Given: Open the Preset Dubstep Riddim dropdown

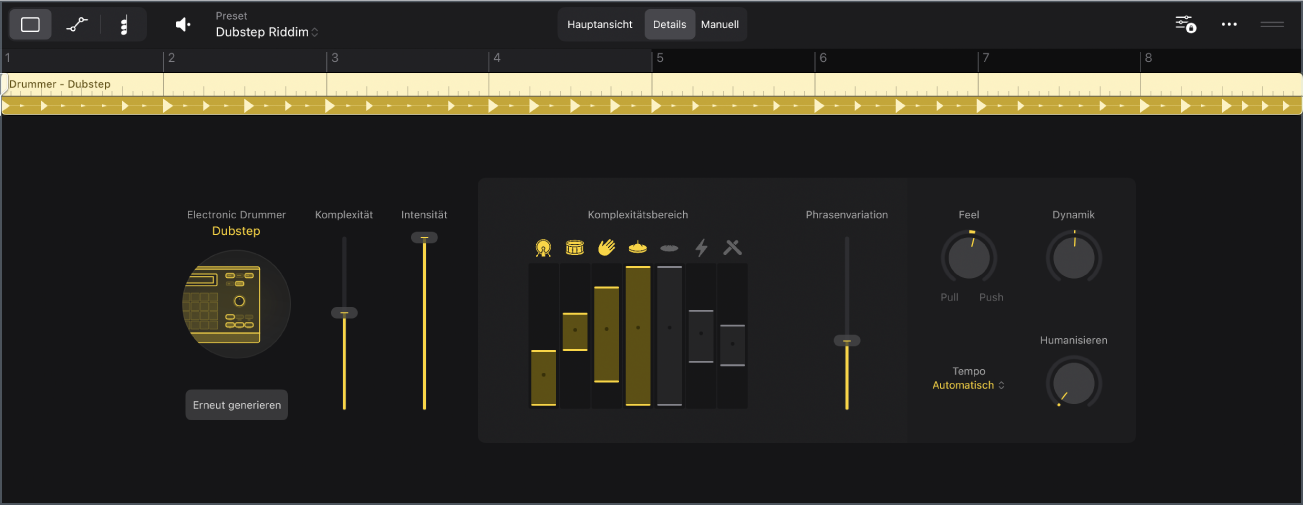Looking at the screenshot, I should pos(267,32).
